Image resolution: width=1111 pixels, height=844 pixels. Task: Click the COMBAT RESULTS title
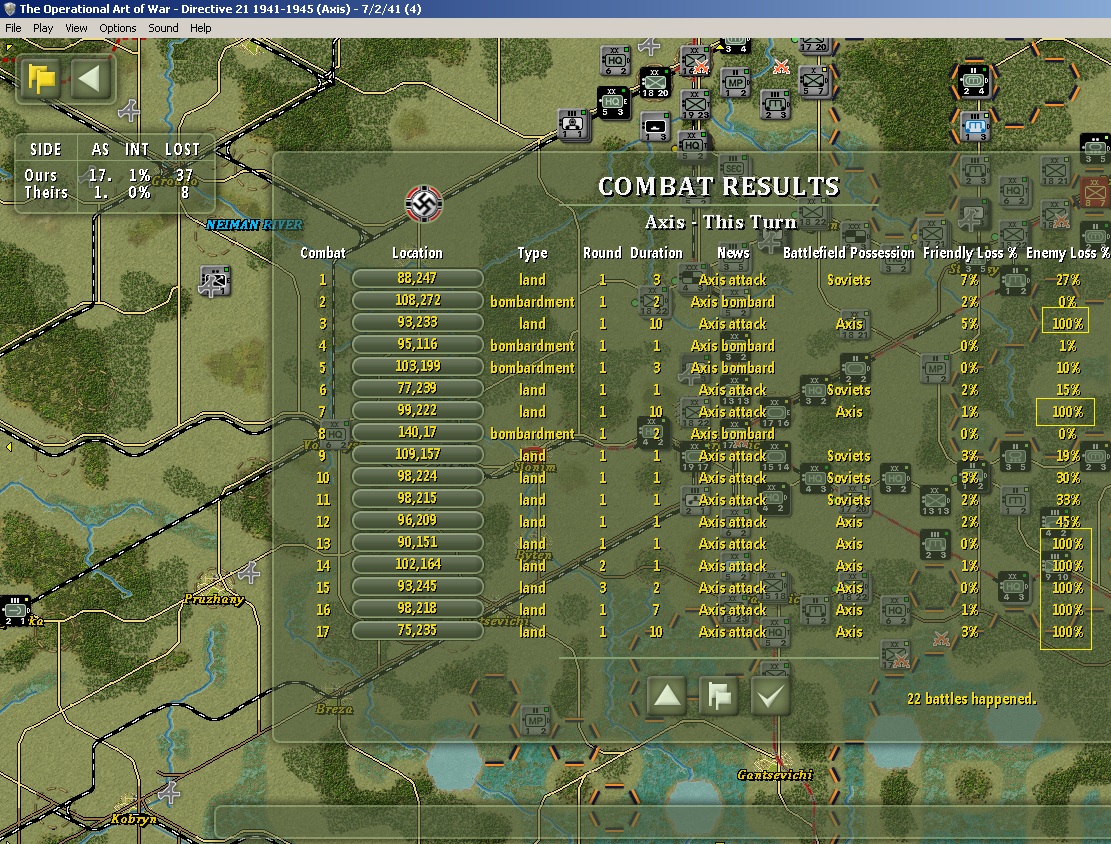click(x=718, y=186)
